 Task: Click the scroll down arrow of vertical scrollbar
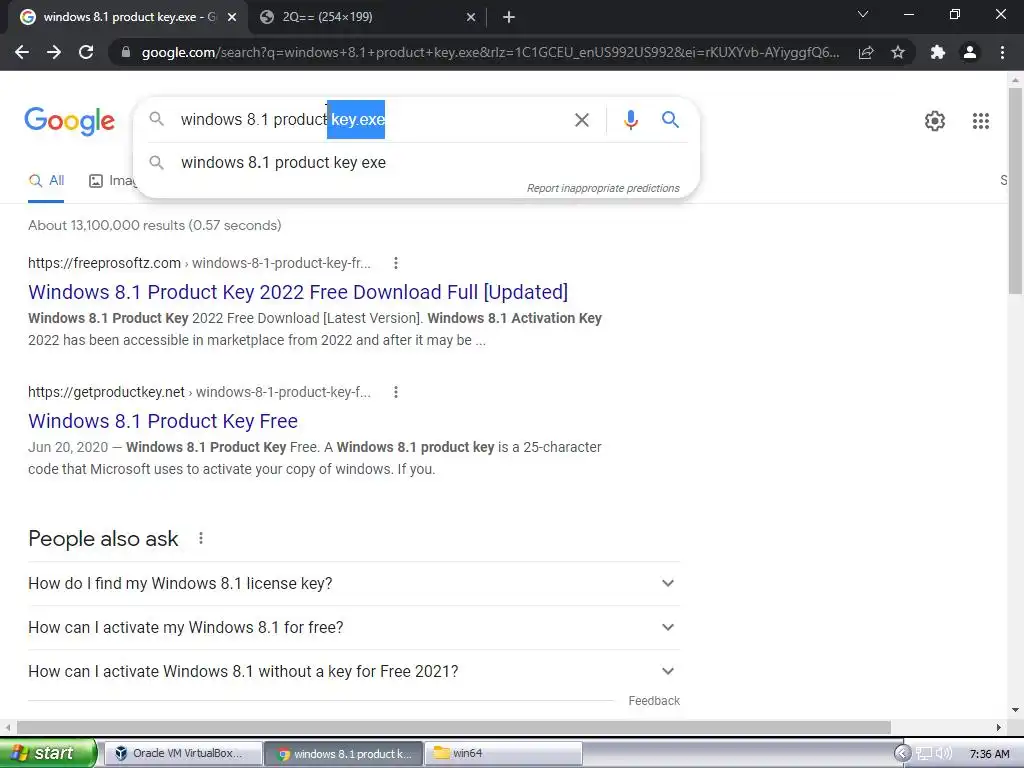1015,711
